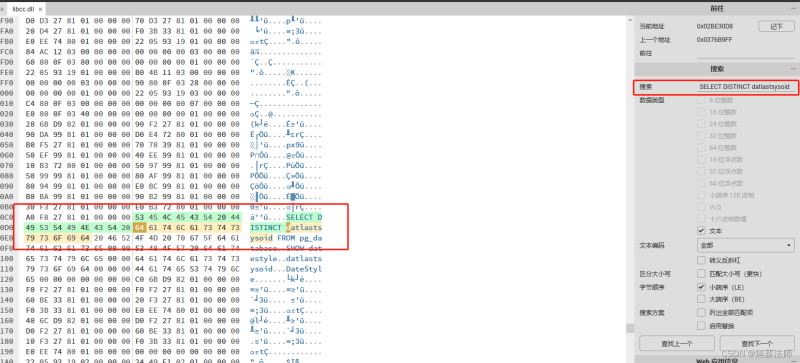Viewport: 800px width, 363px height.
Task: Uncheck the 文本 data type checkbox
Action: pyautogui.click(x=701, y=231)
